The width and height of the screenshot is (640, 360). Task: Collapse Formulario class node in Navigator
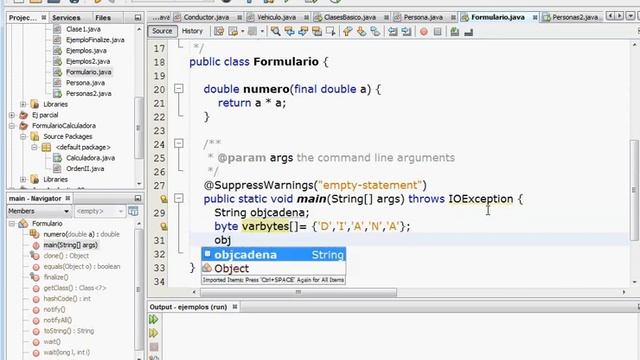[x=12, y=224]
